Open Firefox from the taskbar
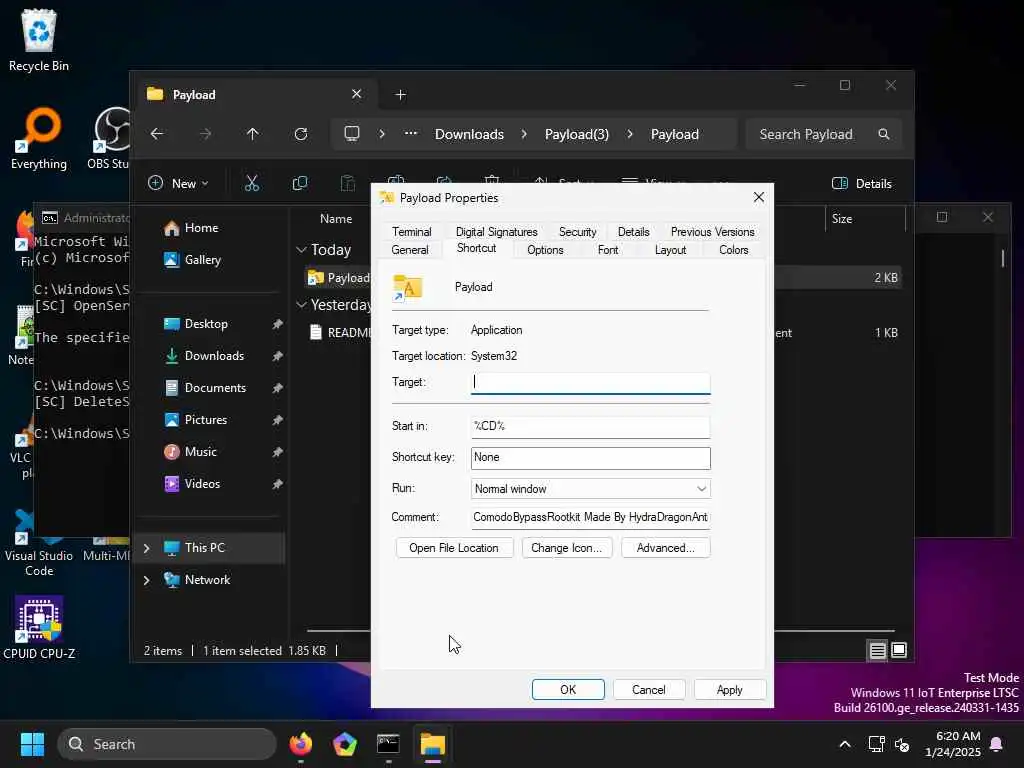 (300, 744)
